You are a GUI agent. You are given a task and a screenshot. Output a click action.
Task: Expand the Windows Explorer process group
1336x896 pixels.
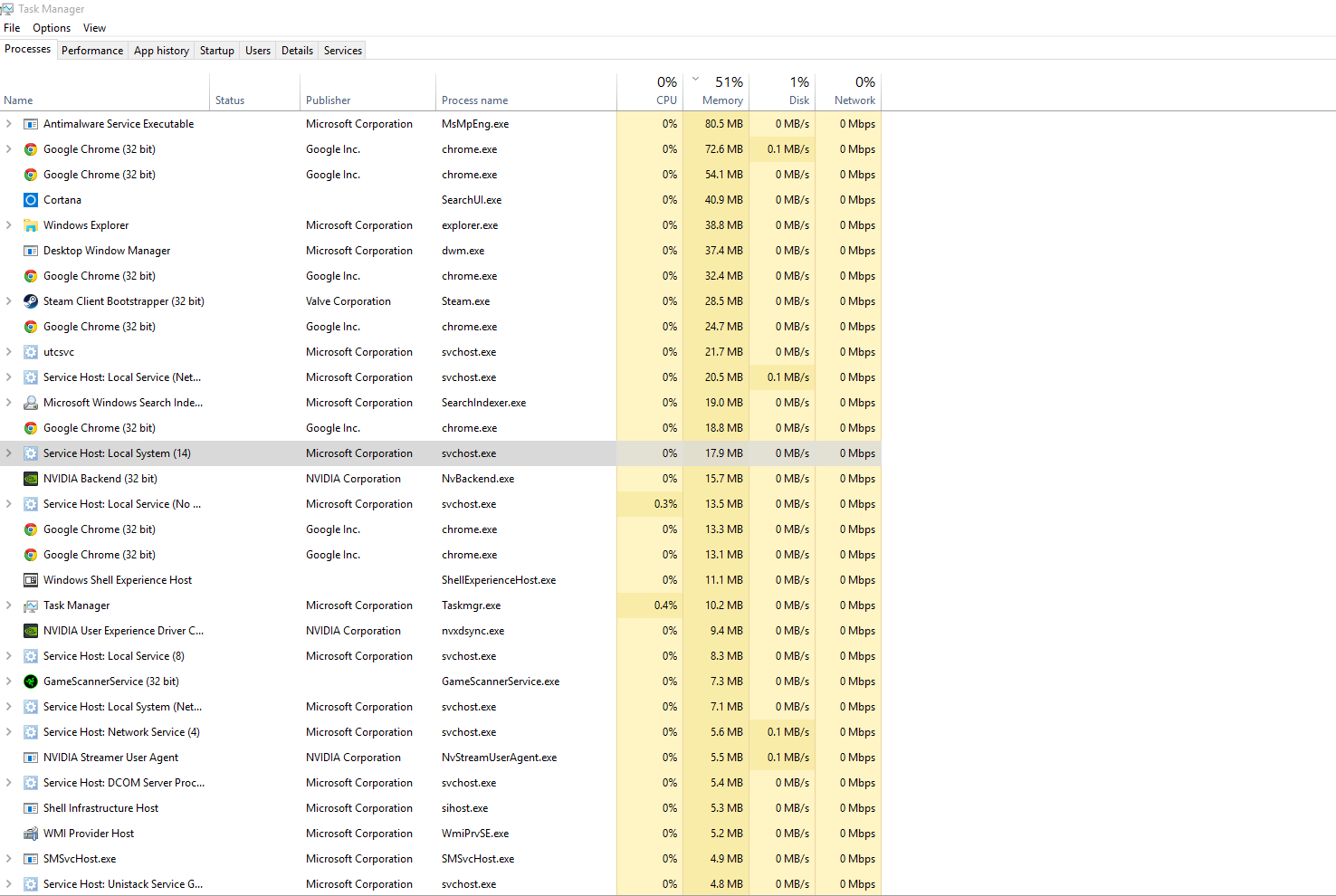point(9,225)
